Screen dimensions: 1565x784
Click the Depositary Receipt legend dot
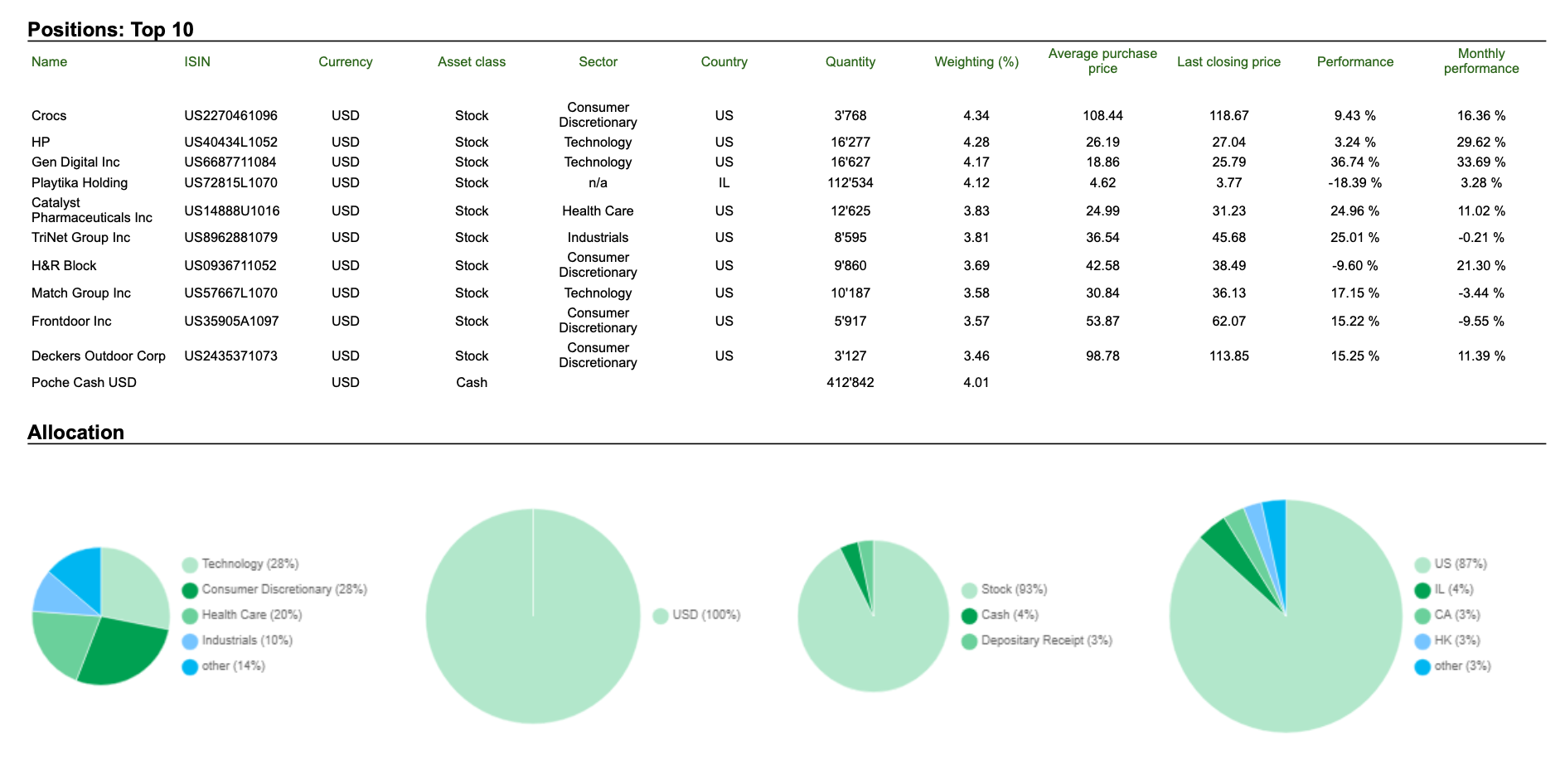(969, 641)
